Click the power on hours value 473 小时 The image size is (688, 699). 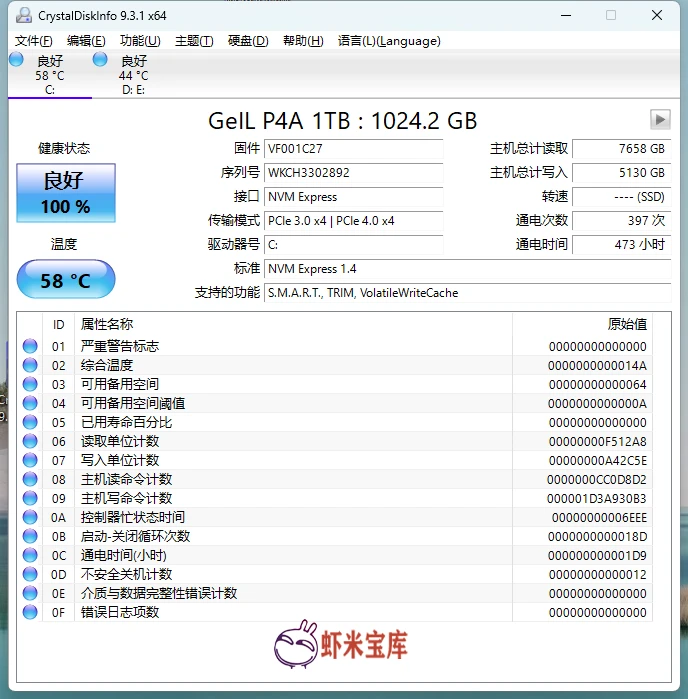pyautogui.click(x=622, y=245)
